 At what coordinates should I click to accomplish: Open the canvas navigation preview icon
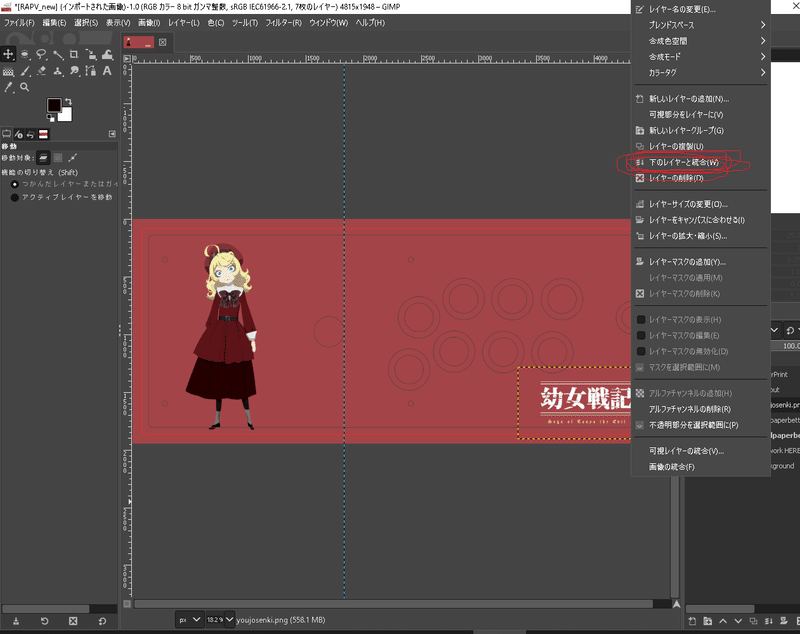pyautogui.click(x=677, y=604)
